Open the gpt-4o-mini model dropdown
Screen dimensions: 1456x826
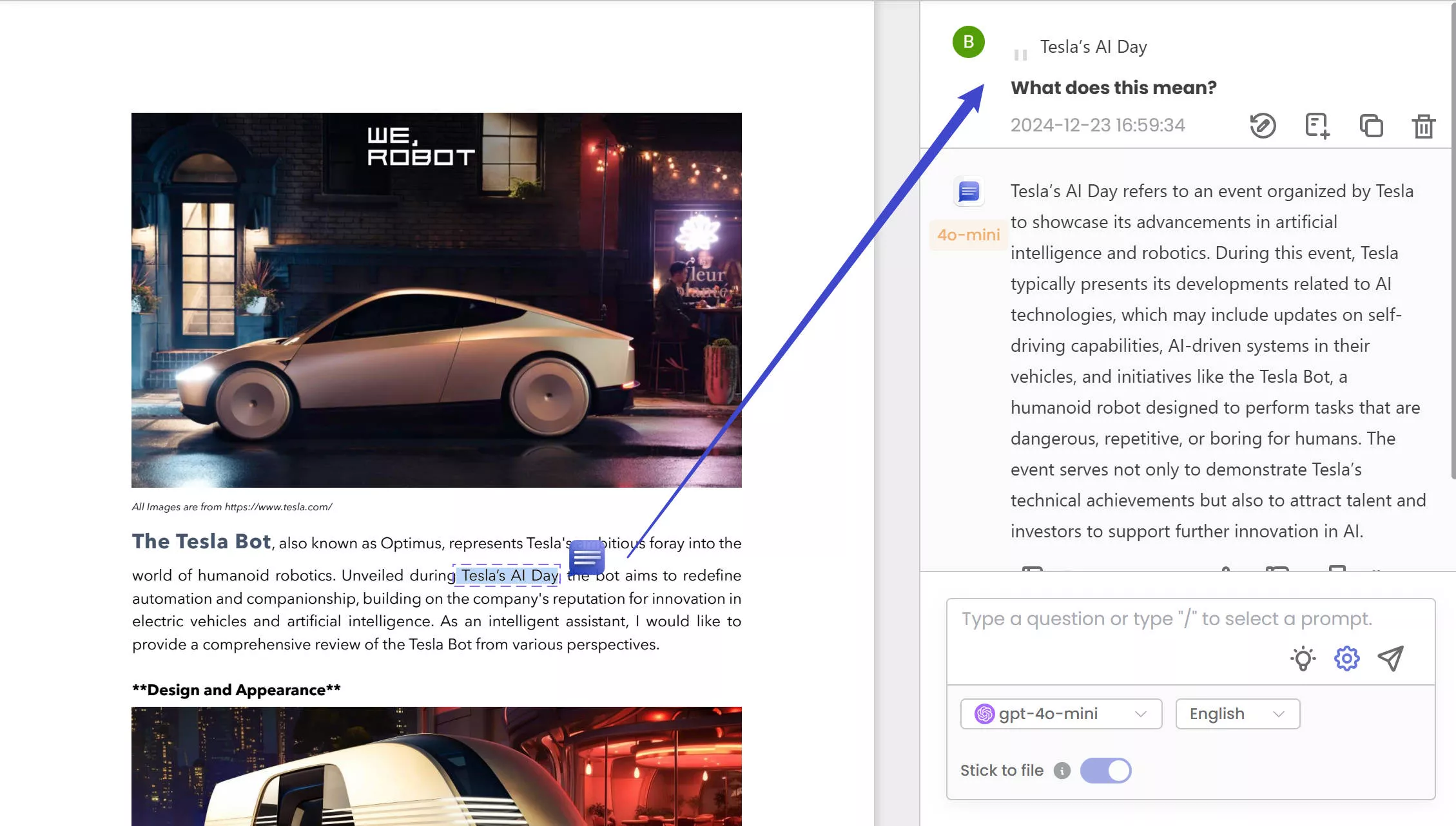[1060, 713]
